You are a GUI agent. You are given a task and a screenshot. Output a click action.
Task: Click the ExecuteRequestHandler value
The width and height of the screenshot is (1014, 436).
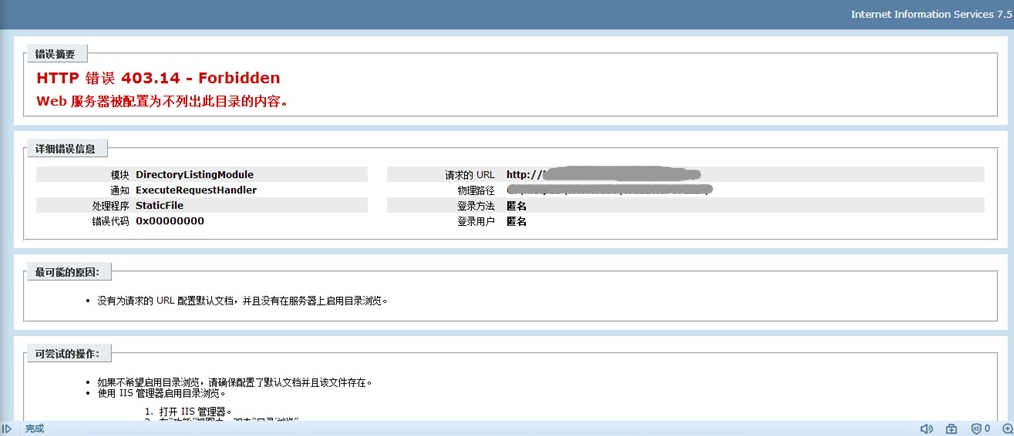pyautogui.click(x=196, y=190)
